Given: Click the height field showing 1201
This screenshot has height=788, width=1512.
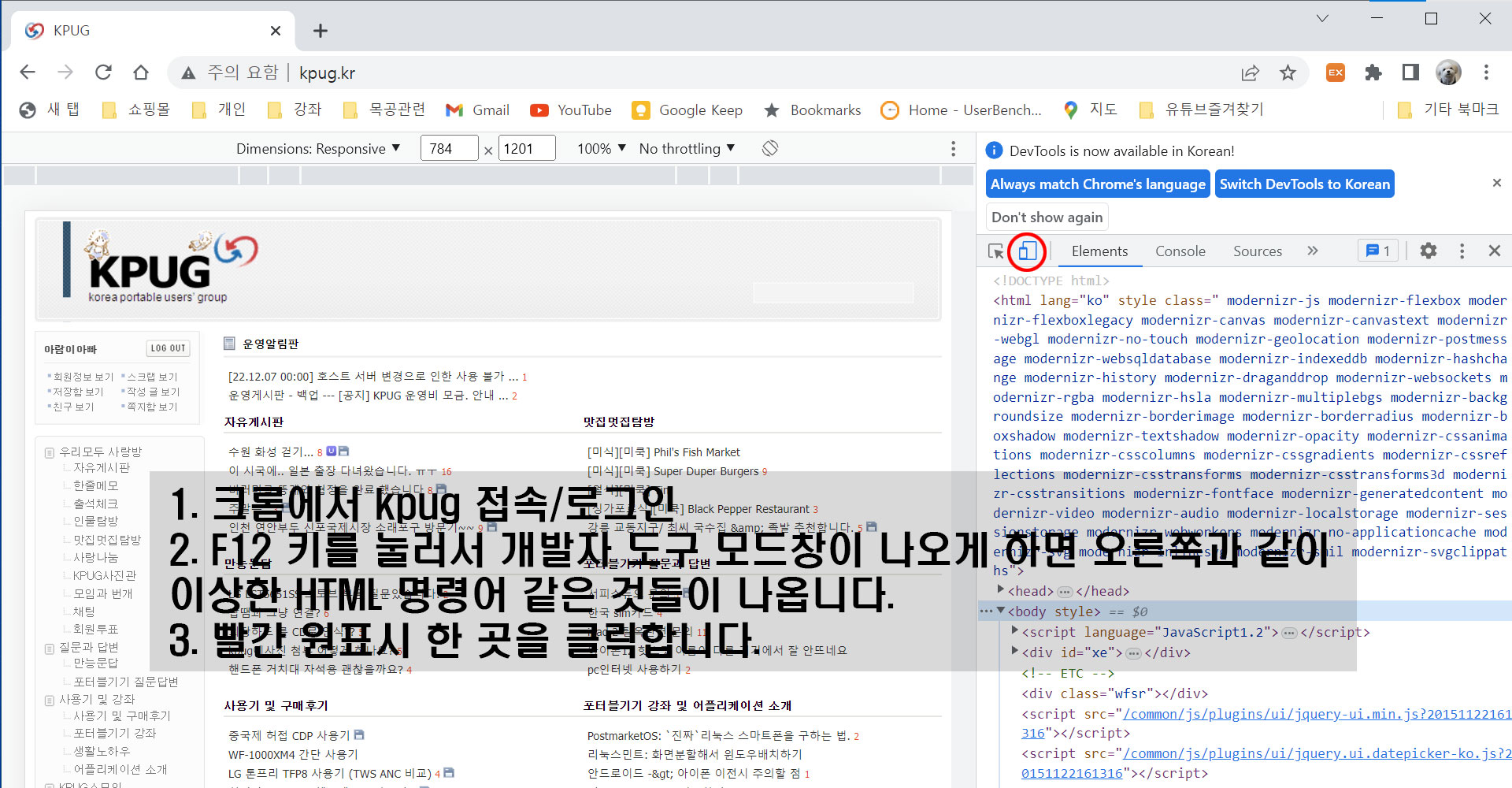Looking at the screenshot, I should pos(527,148).
